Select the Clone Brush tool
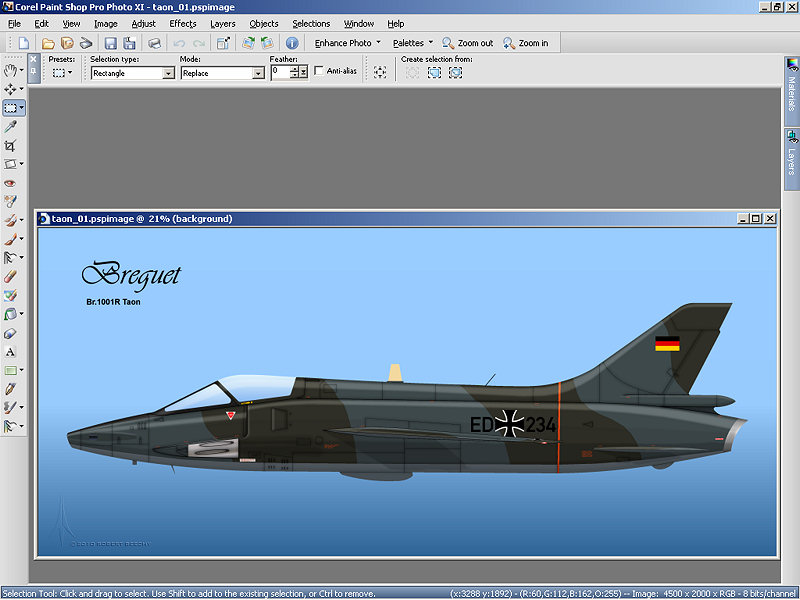The height and width of the screenshot is (600, 800). point(10,220)
